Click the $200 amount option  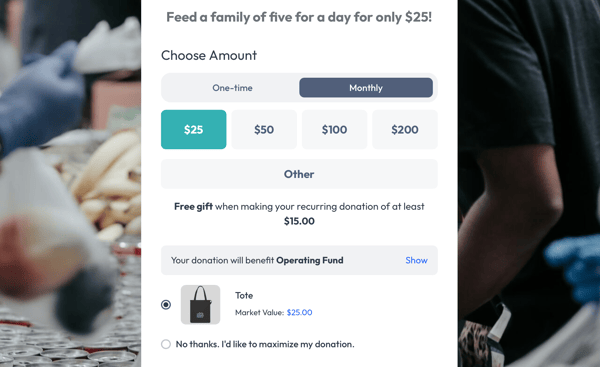(x=405, y=129)
